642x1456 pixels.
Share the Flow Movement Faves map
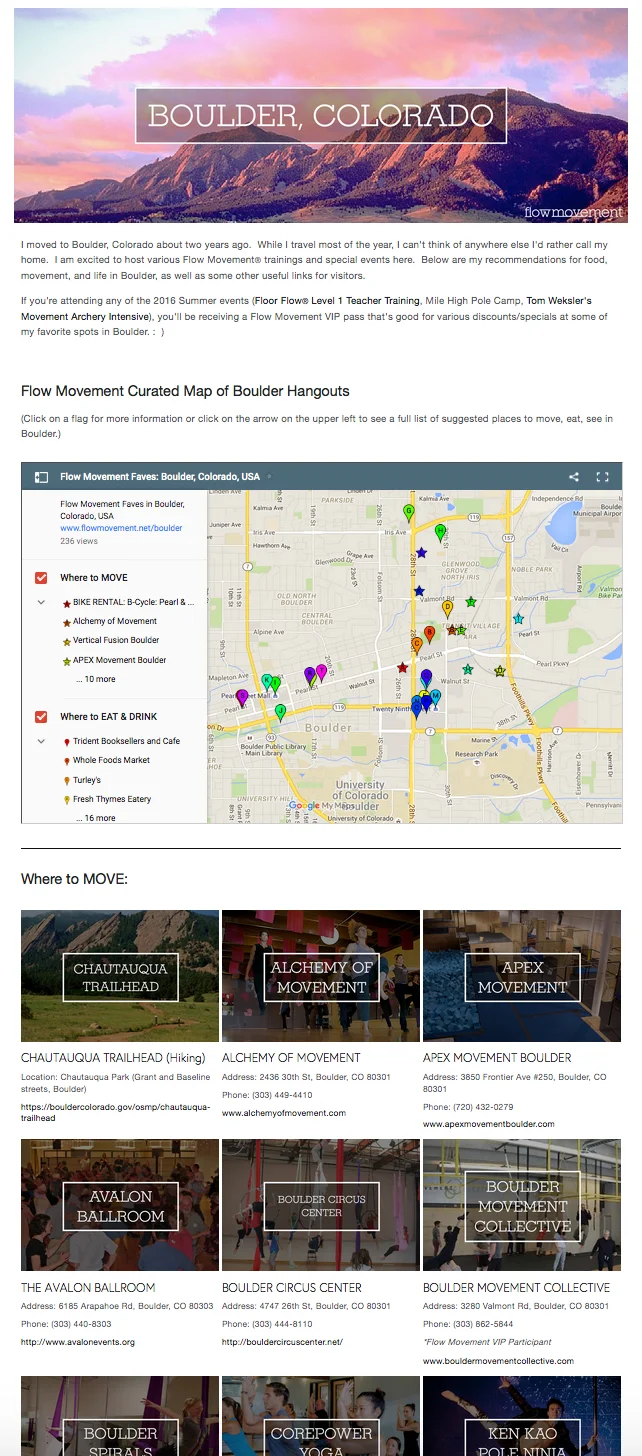coord(574,477)
